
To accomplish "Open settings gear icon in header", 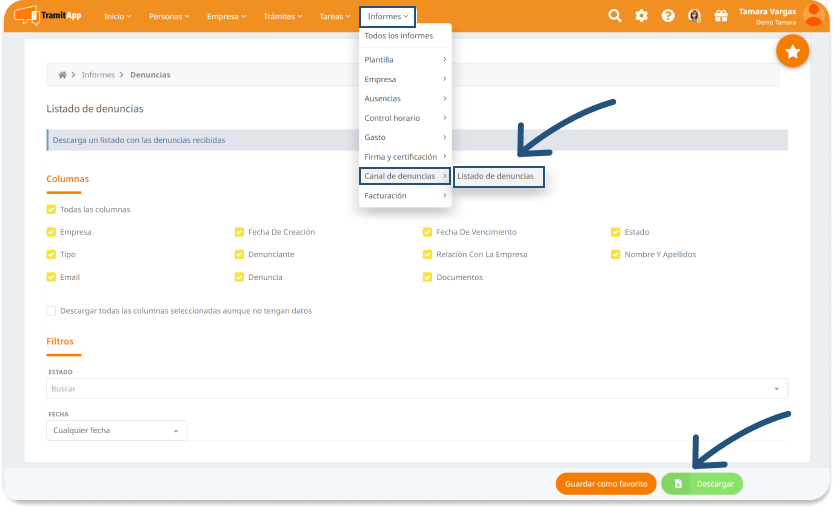I will 642,16.
